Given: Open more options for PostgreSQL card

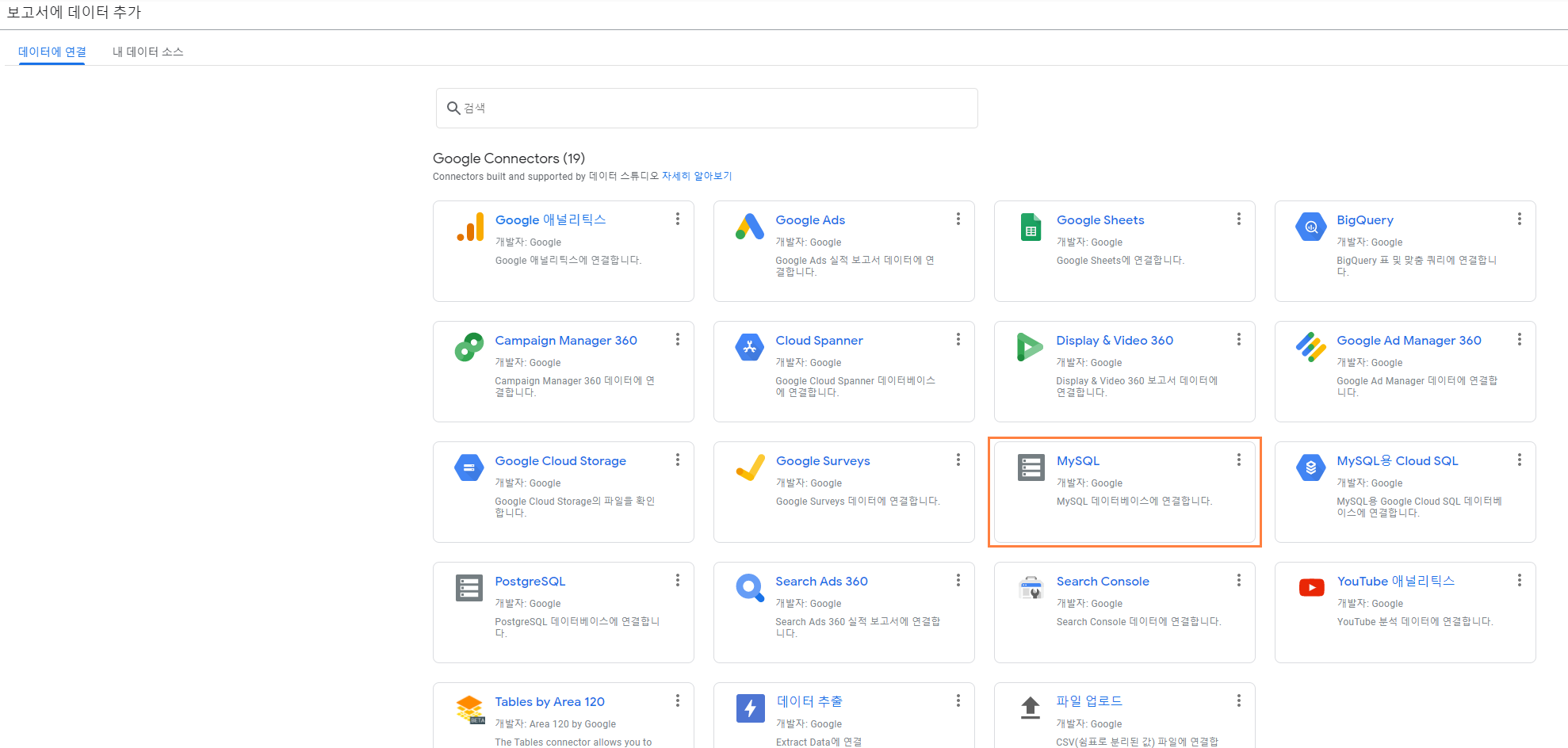Looking at the screenshot, I should pyautogui.click(x=678, y=580).
